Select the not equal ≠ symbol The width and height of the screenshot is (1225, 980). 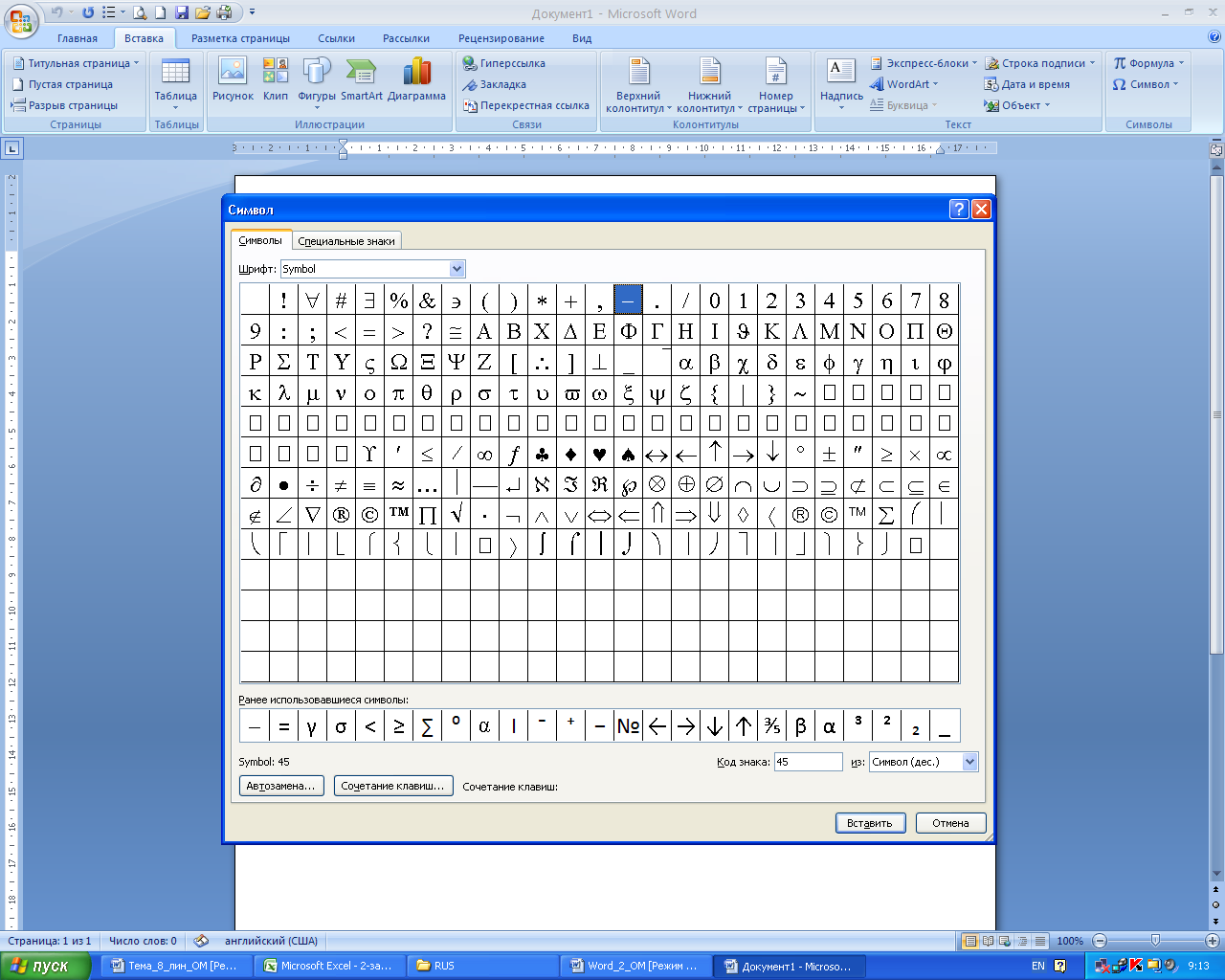click(341, 485)
